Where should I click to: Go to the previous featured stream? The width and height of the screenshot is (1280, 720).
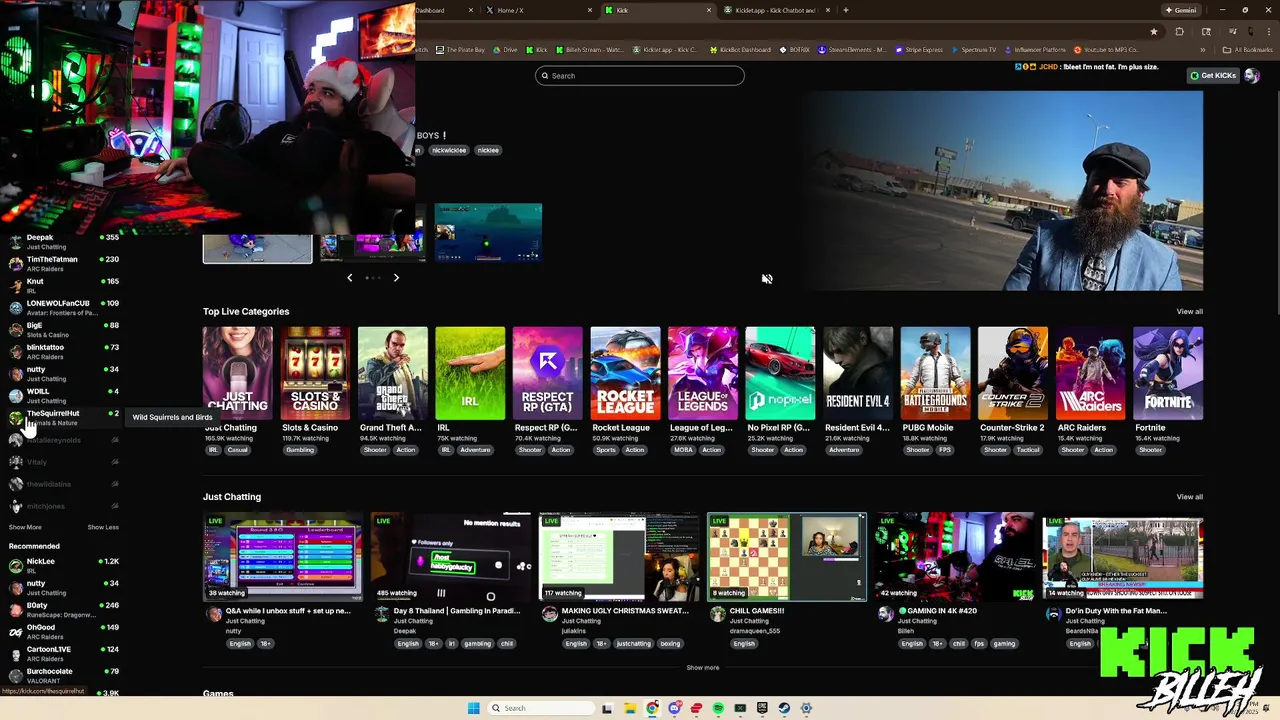pos(349,278)
